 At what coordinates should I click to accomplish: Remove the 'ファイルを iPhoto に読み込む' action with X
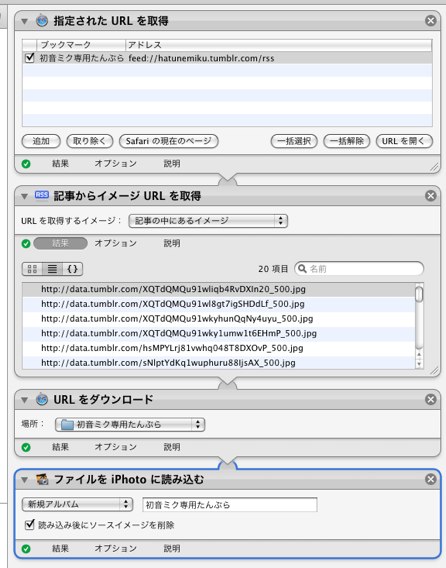430,480
